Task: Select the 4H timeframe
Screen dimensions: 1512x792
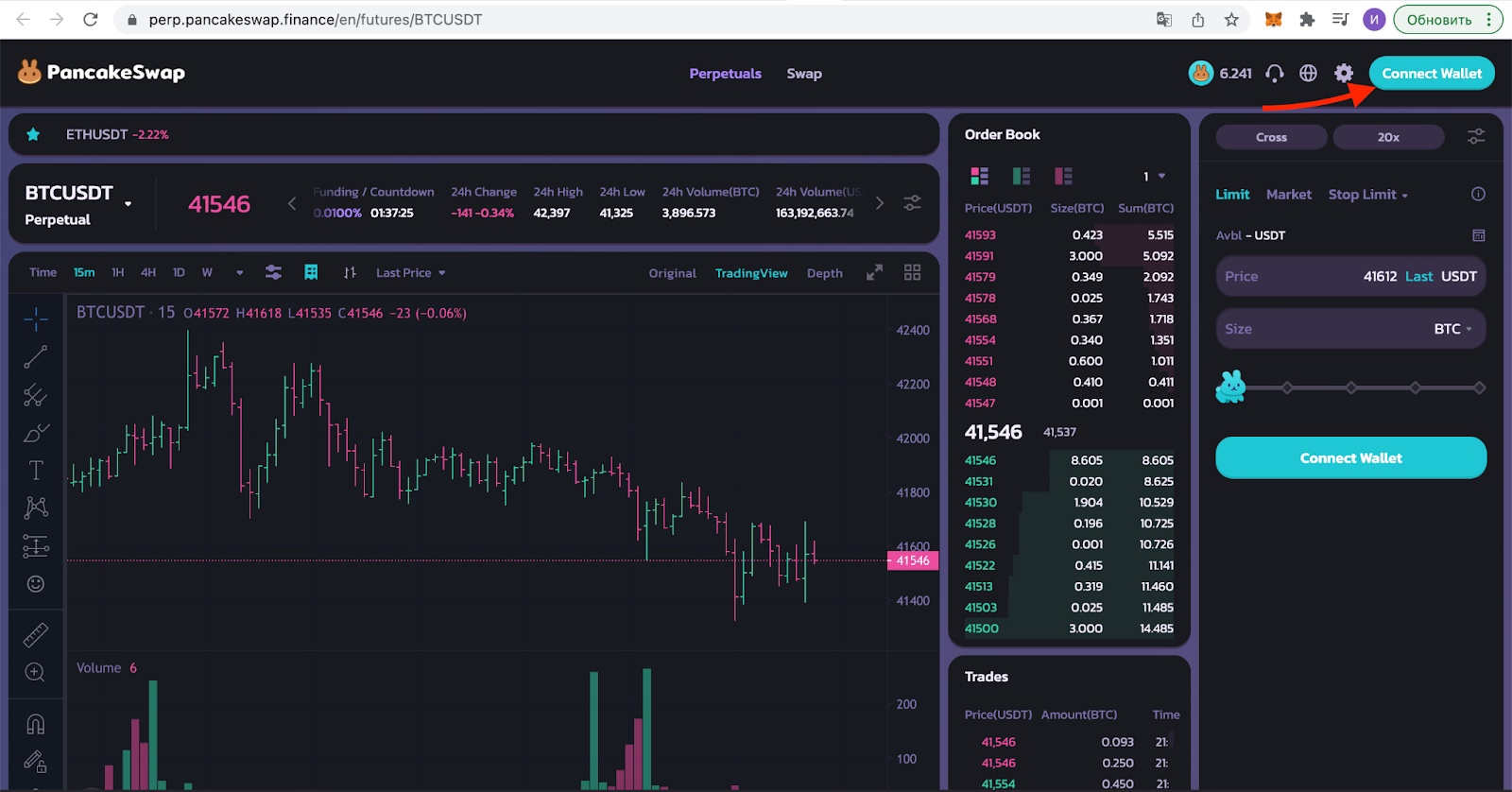Action: tap(148, 272)
